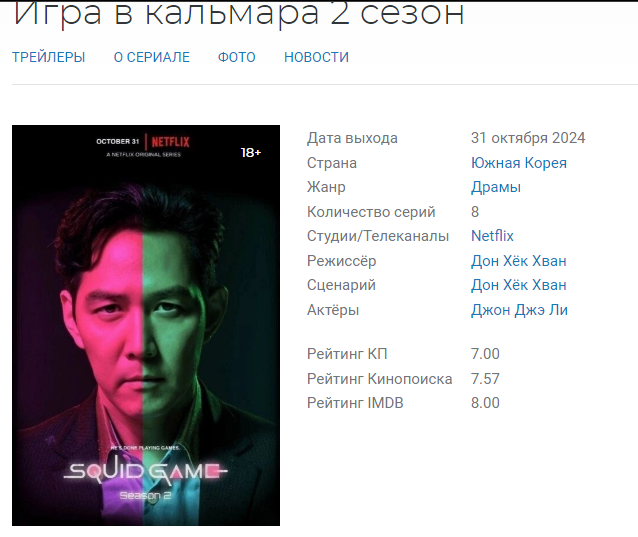Click the Игра в кальмара 2 сезон heading

pyautogui.click(x=239, y=13)
